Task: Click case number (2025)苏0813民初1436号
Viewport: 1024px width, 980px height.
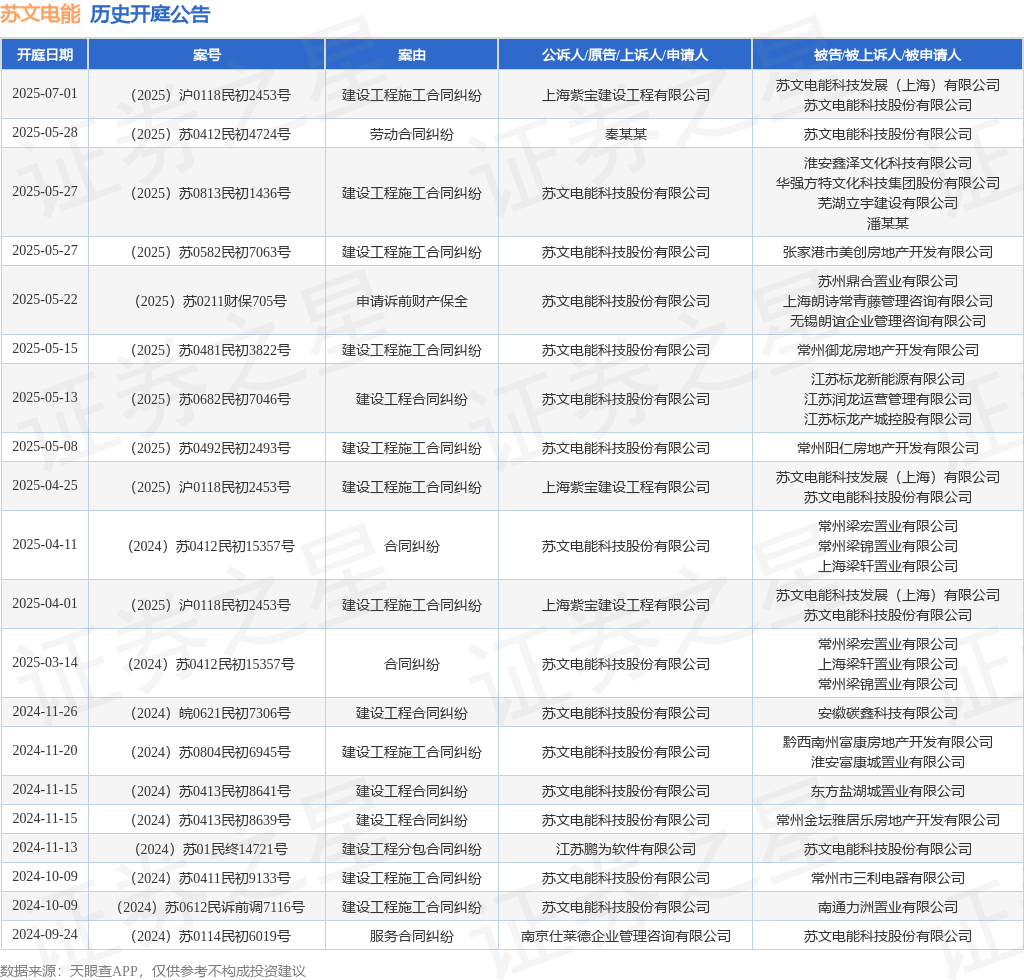Action: click(210, 193)
